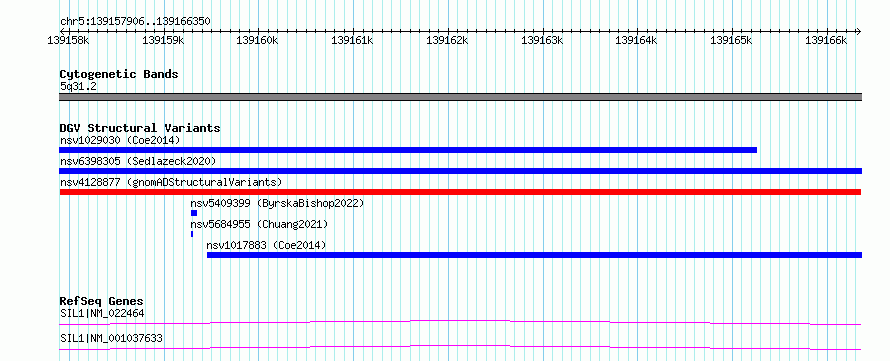Click the 139160k ruler tick label

(258, 40)
